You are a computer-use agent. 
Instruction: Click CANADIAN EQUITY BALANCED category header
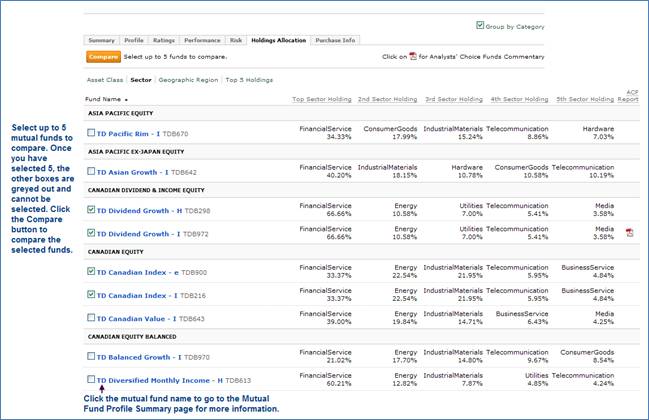[x=132, y=336]
